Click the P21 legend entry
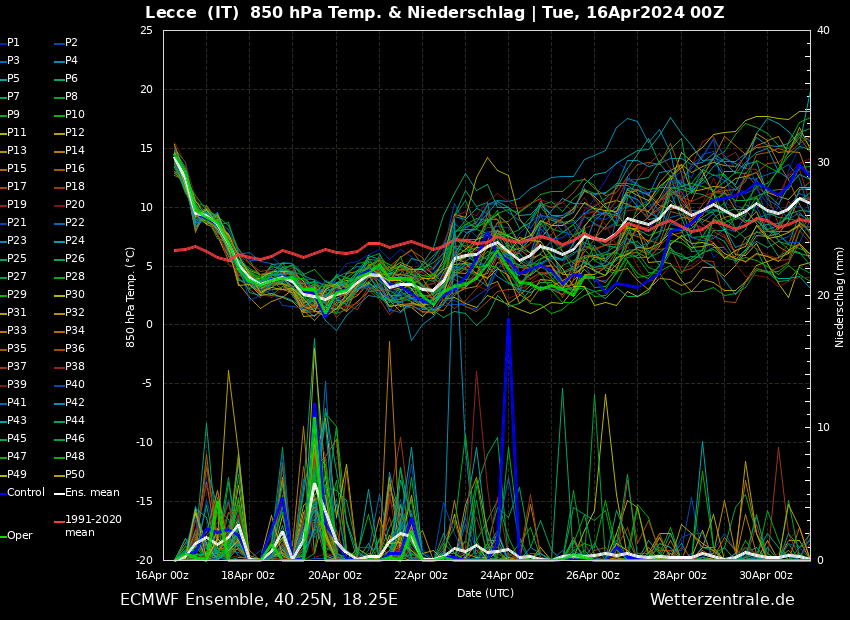Image resolution: width=850 pixels, height=620 pixels. (x=13, y=222)
